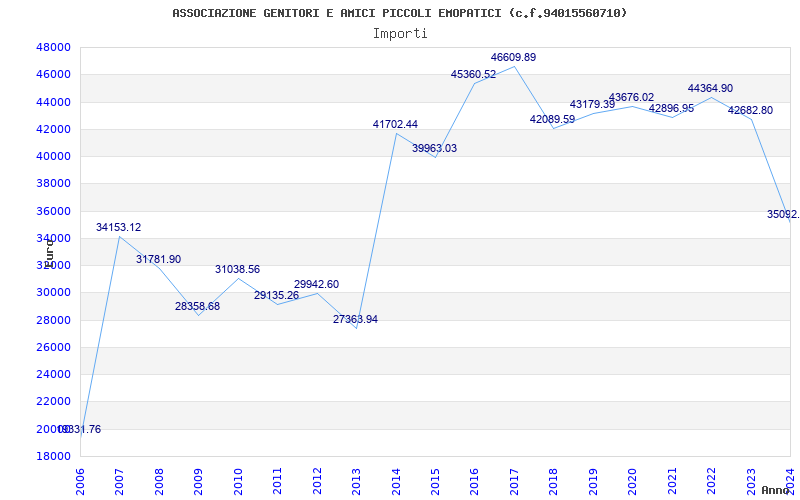Click the x-axis year 2014

point(396,481)
